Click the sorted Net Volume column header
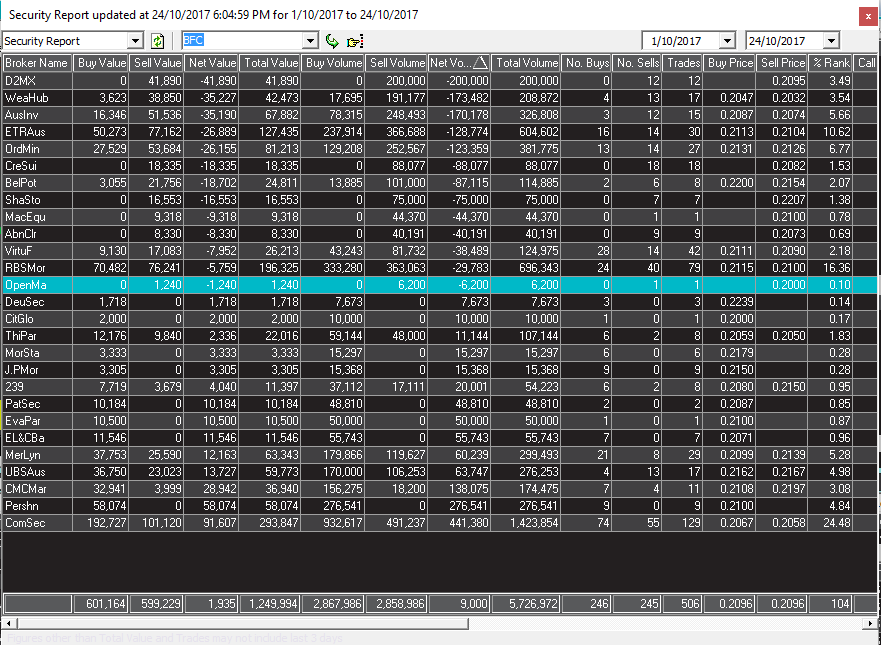881x645 pixels. (x=459, y=63)
